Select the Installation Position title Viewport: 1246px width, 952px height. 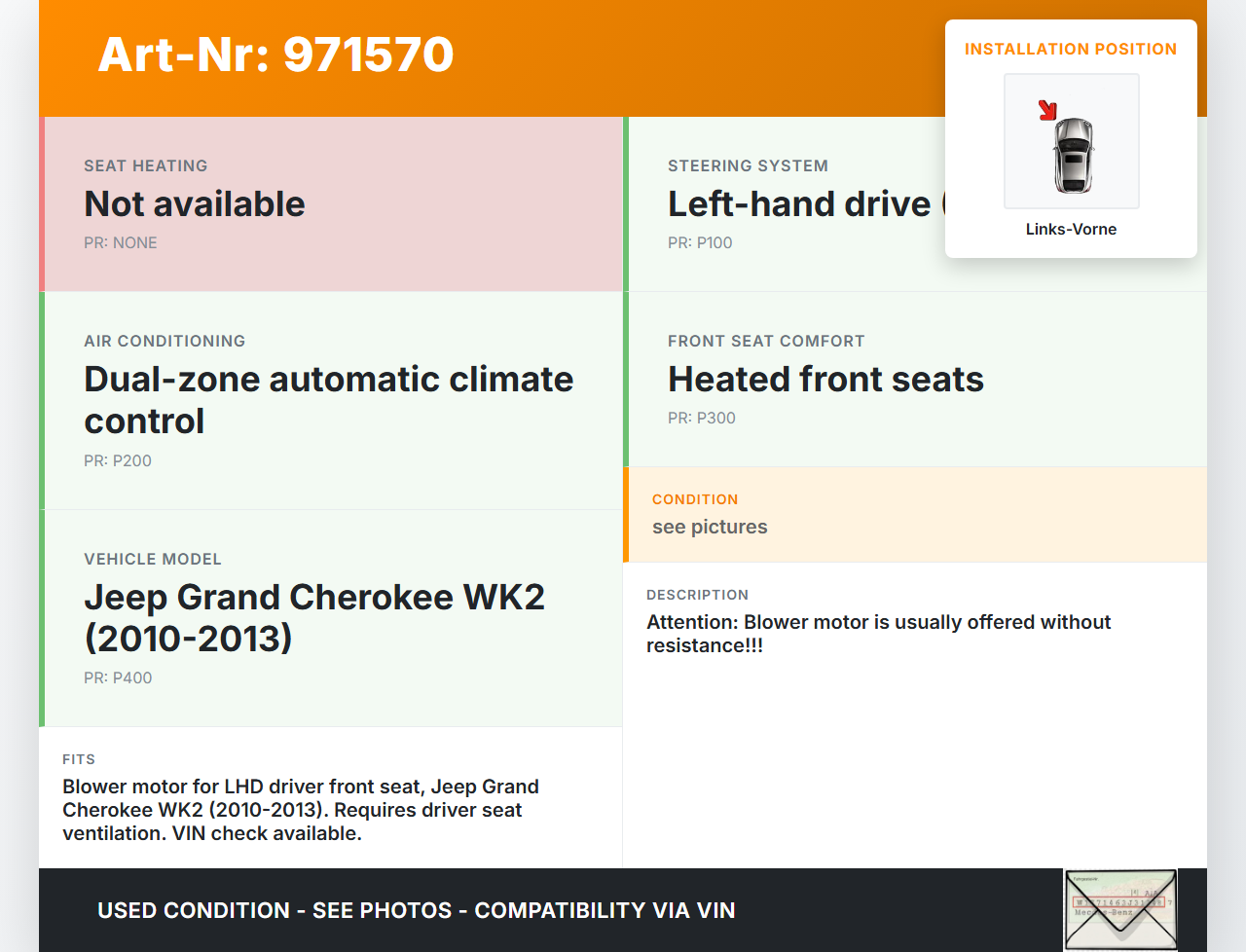pos(1070,50)
